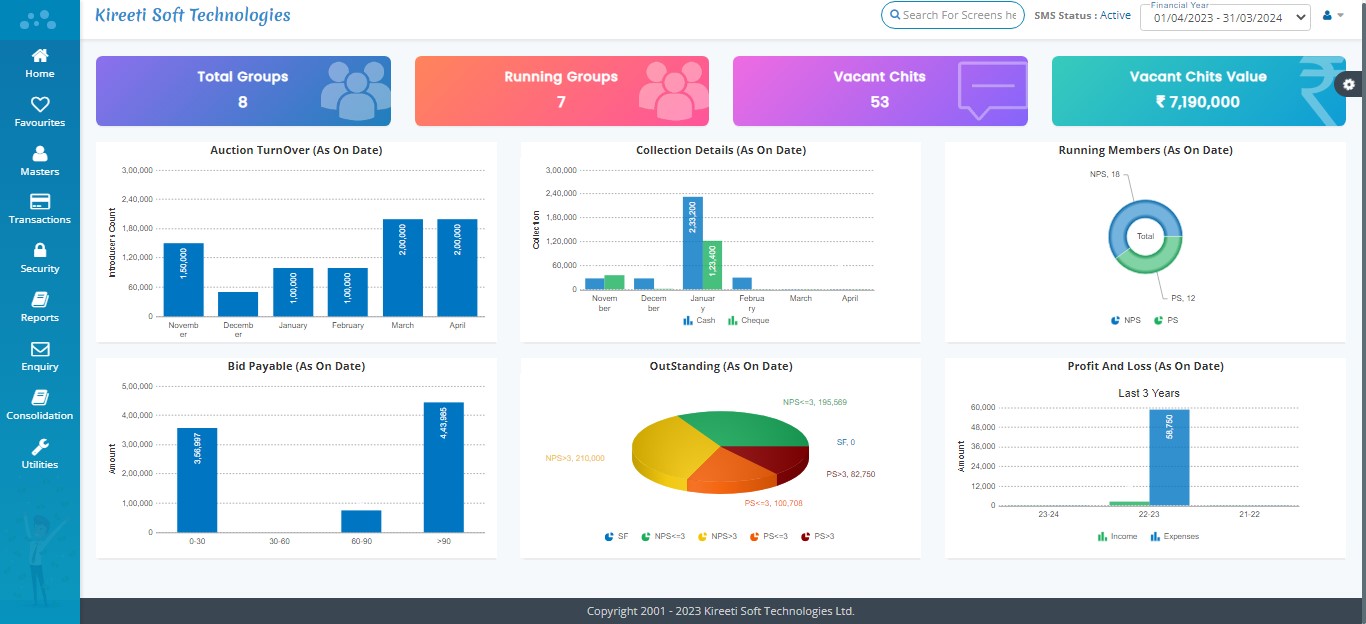Click the Search For Screens field
Viewport: 1366px width, 624px height.
coord(957,15)
